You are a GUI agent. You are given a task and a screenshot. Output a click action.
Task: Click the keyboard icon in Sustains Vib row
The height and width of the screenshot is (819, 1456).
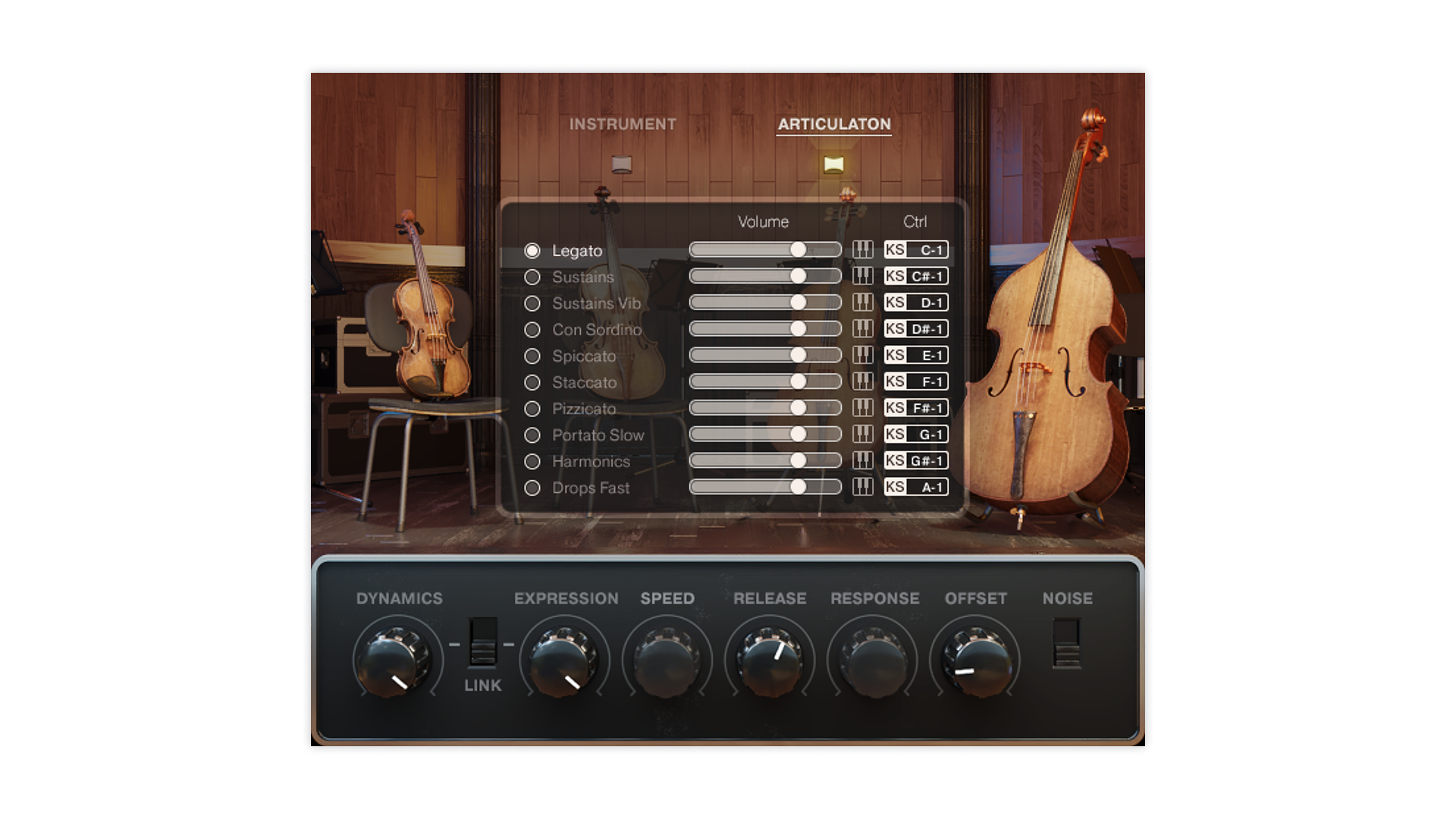[862, 303]
